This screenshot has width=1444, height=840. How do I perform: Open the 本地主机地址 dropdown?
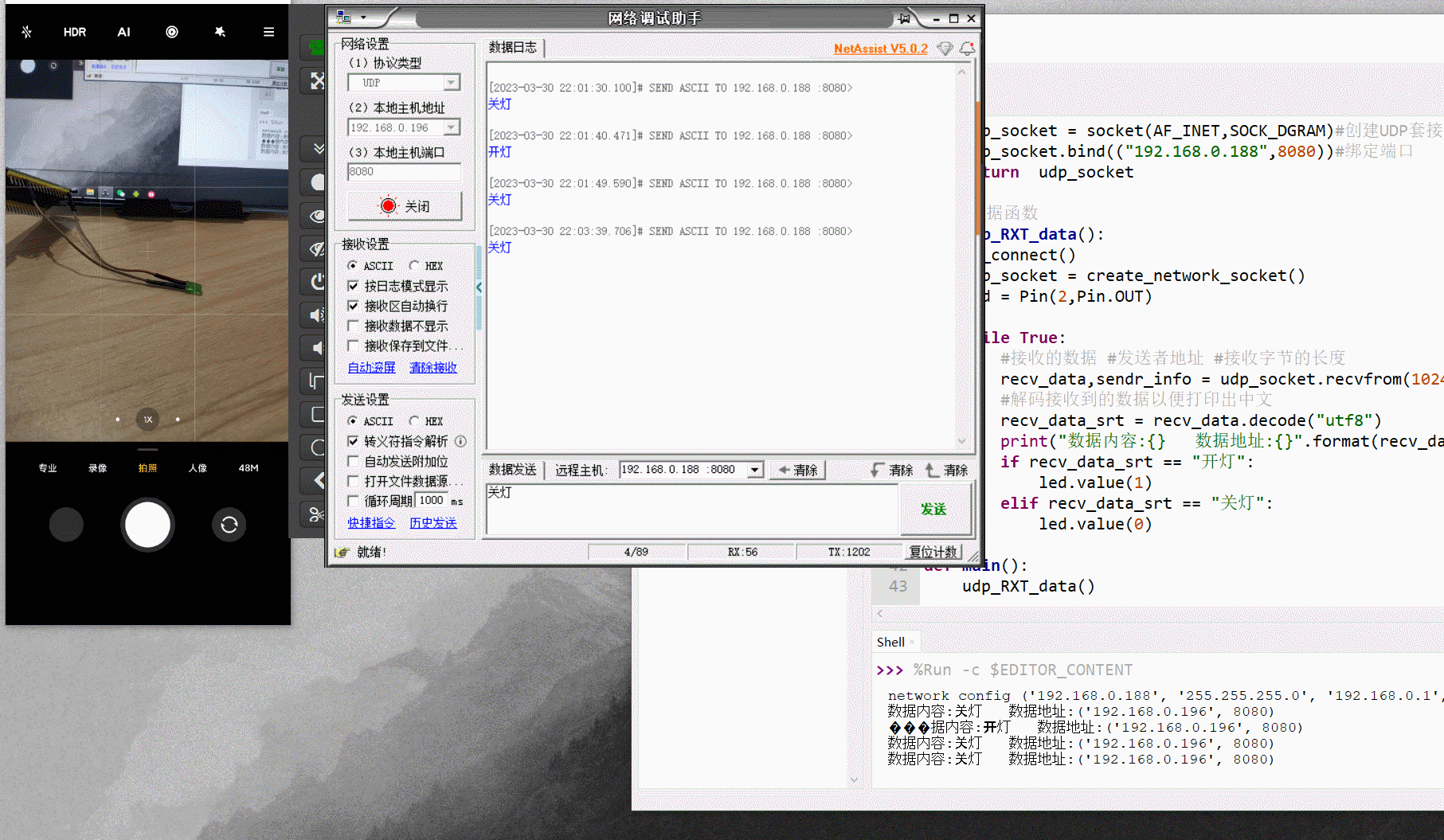[x=452, y=127]
